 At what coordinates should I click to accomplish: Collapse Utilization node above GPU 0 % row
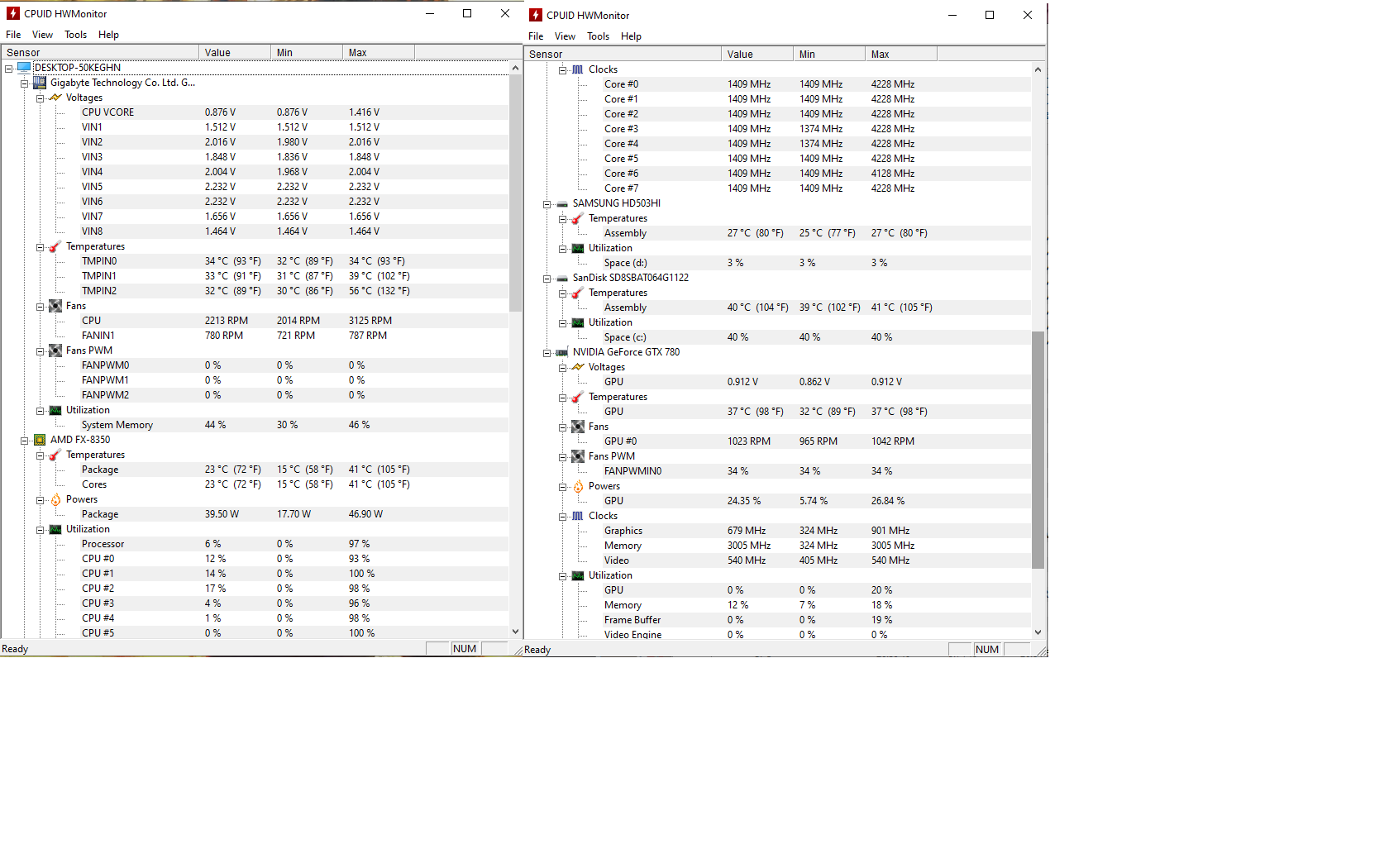click(x=562, y=576)
